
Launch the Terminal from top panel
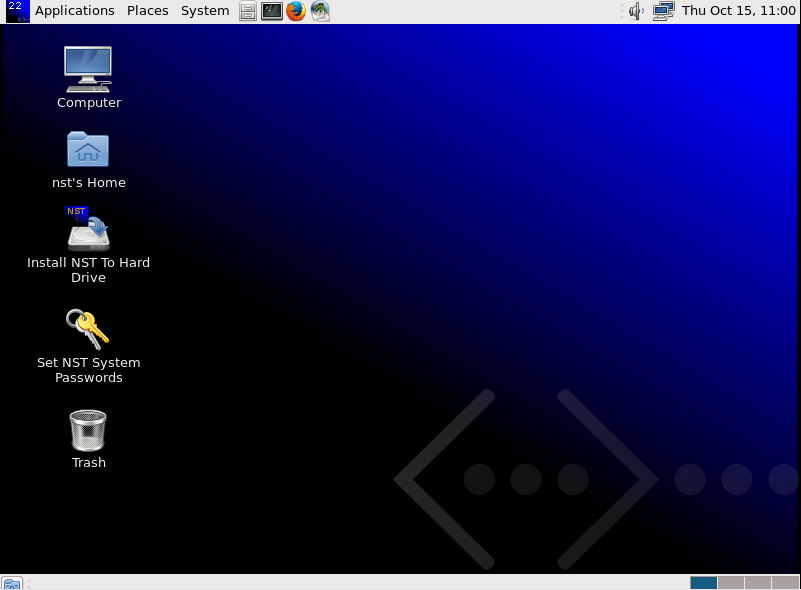(x=272, y=11)
